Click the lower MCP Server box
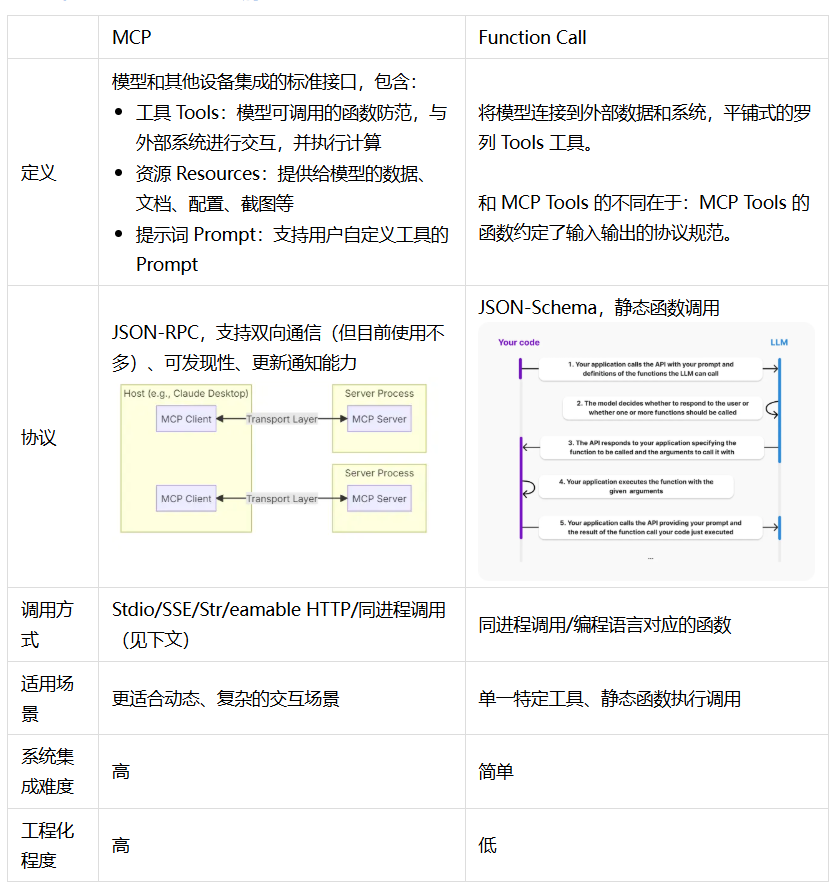 pos(379,498)
